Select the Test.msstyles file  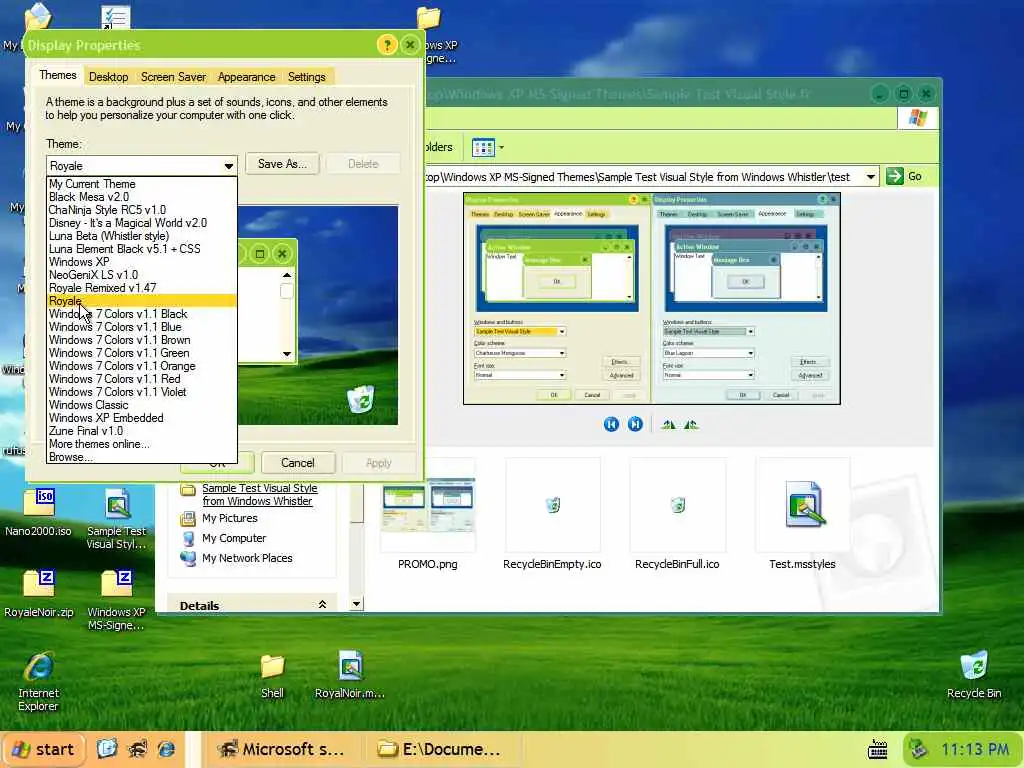(803, 515)
